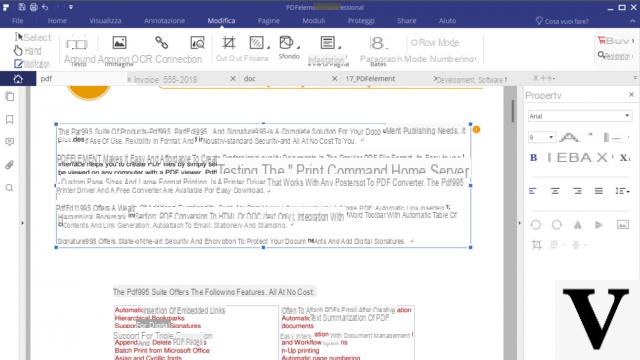Close the doc tab
The height and width of the screenshot is (360, 640).
click(335, 78)
